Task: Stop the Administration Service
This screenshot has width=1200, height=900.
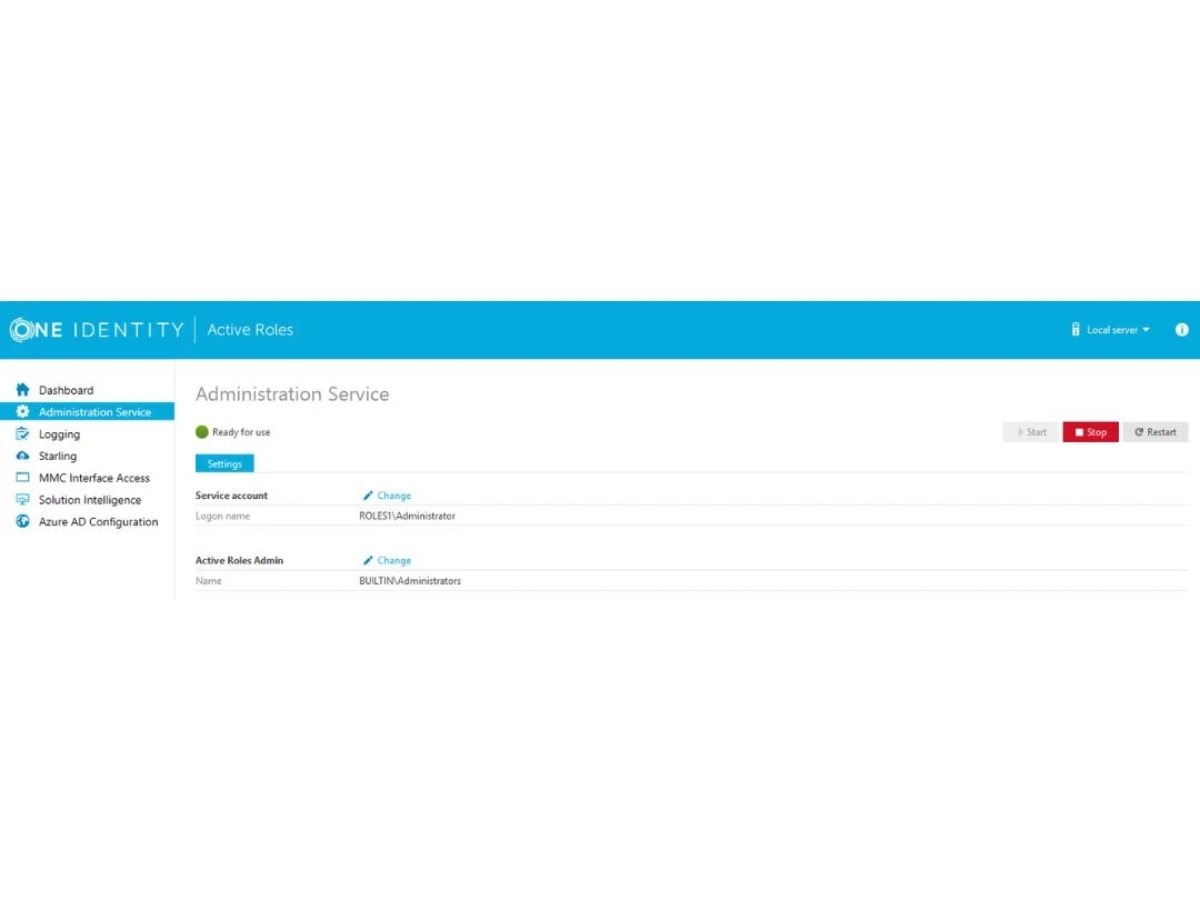Action: (x=1091, y=432)
